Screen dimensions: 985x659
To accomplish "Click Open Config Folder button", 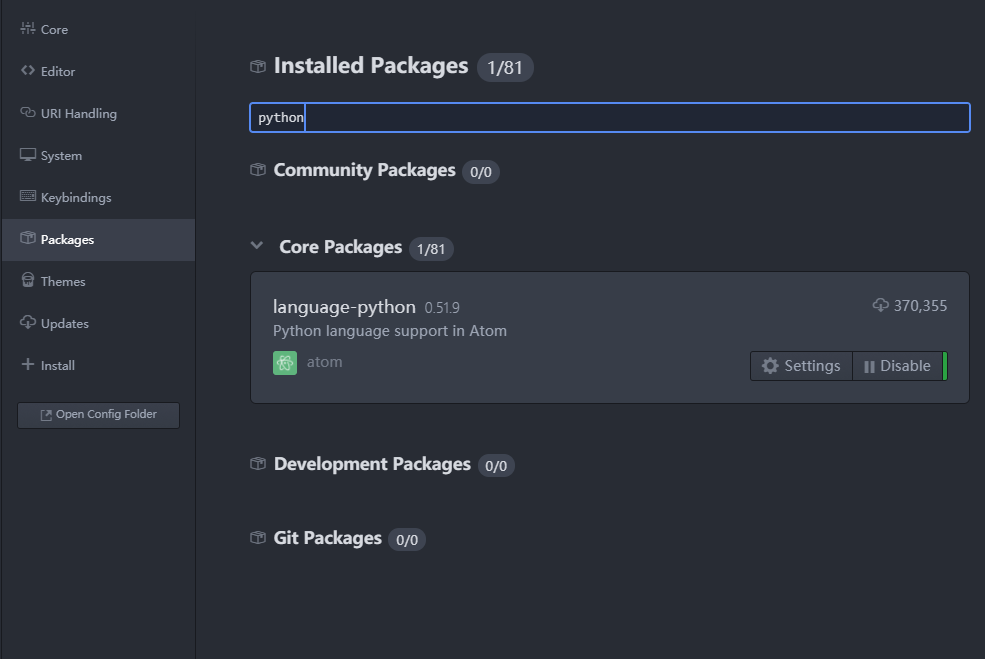I will coord(98,415).
